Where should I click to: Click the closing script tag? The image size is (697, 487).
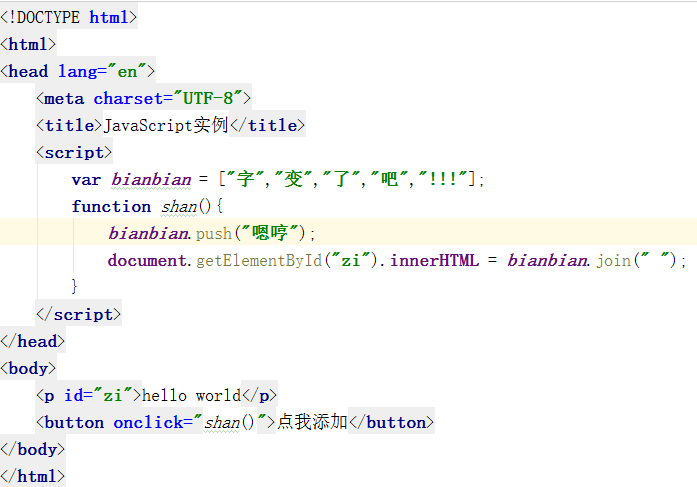(78, 314)
